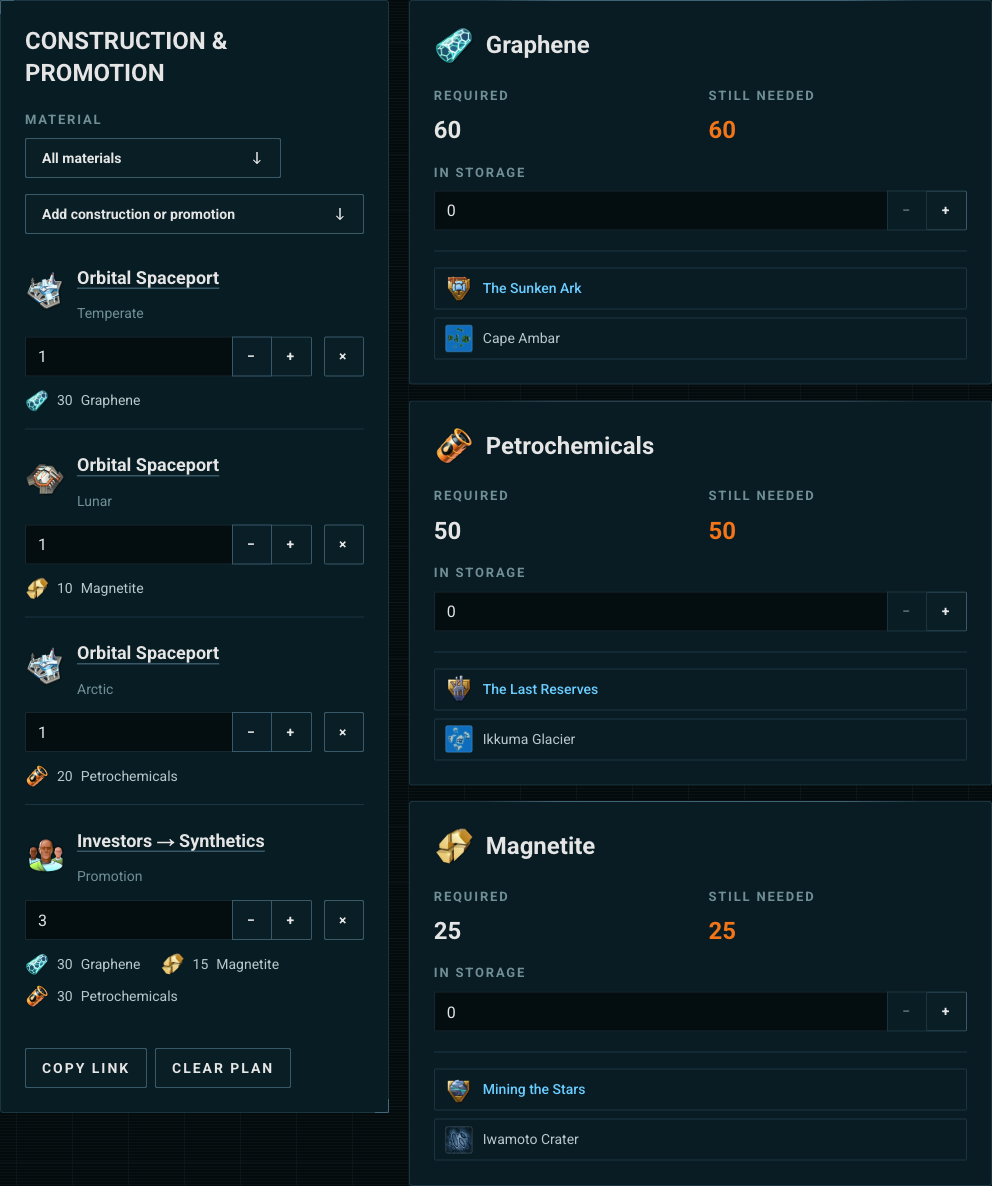Click petrochemicals icon under Arctic Orbital Spaceport

pos(37,776)
